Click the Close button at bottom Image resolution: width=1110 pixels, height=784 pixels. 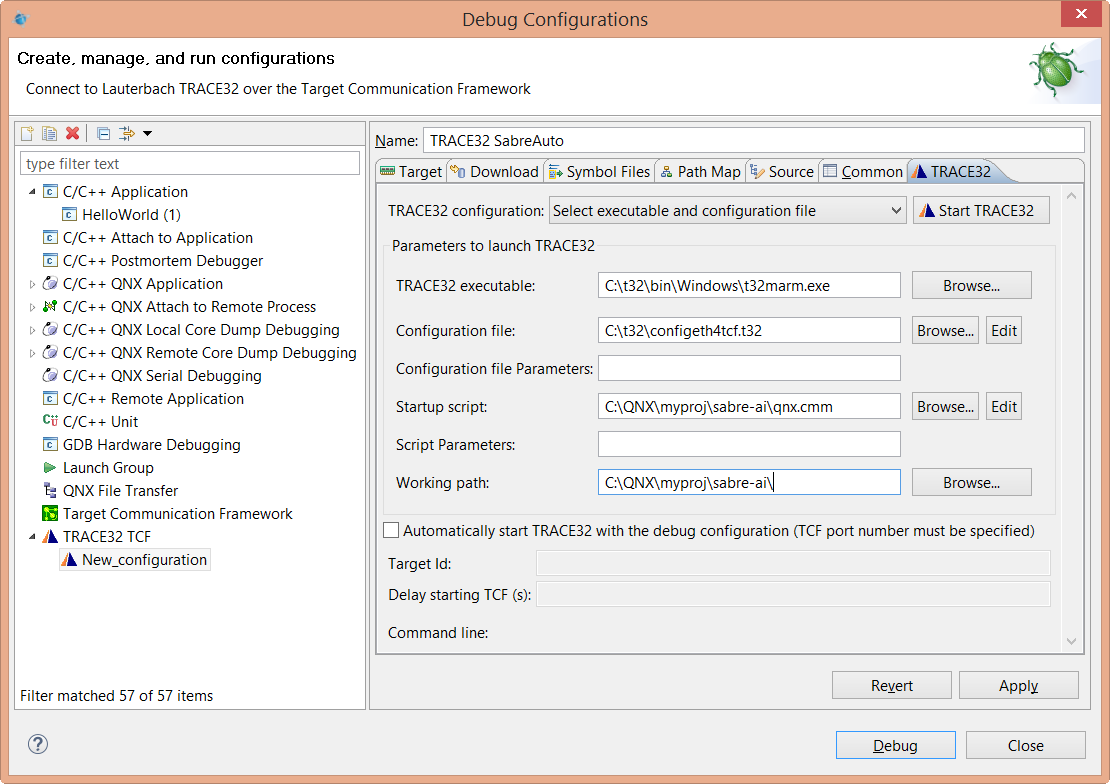(1026, 745)
